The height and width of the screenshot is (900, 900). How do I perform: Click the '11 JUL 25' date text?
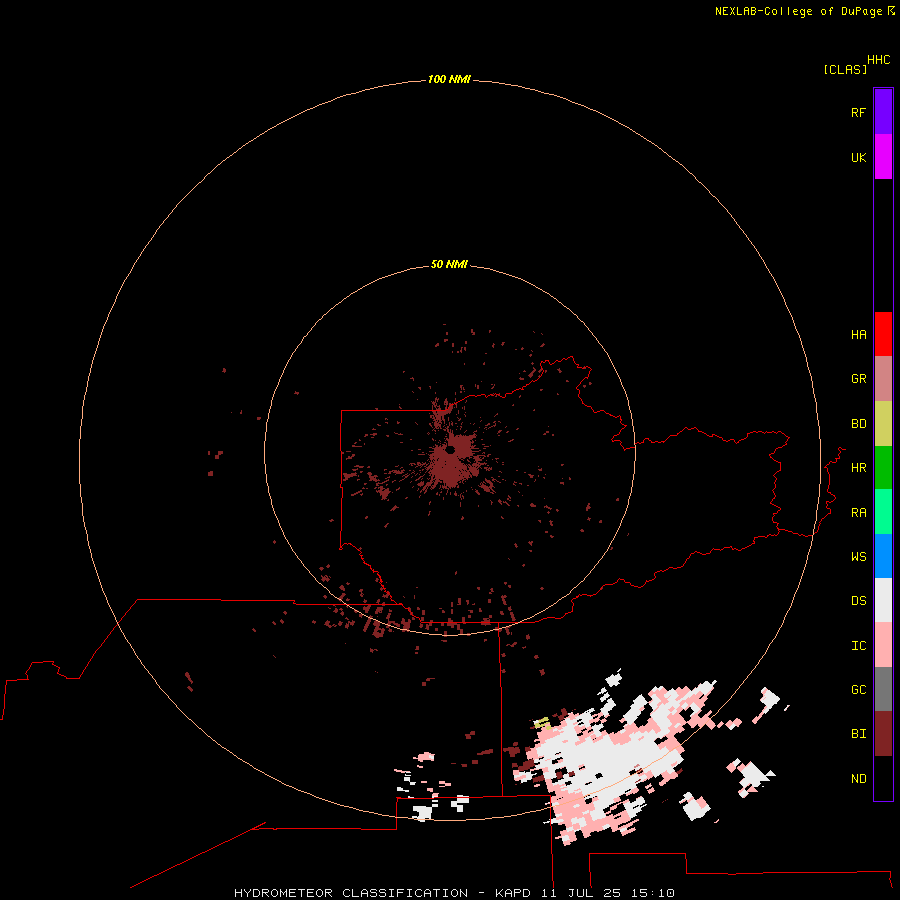(581, 893)
